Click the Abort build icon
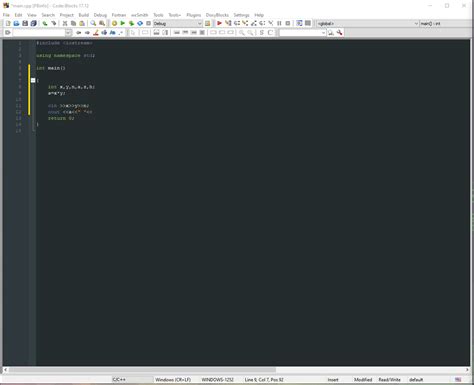Image resolution: width=474 pixels, height=385 pixels. (149, 23)
